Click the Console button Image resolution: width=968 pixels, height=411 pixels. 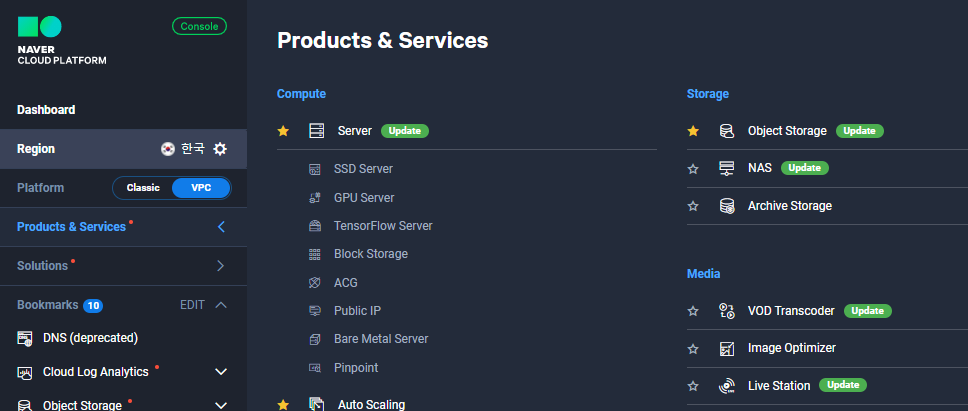(199, 27)
